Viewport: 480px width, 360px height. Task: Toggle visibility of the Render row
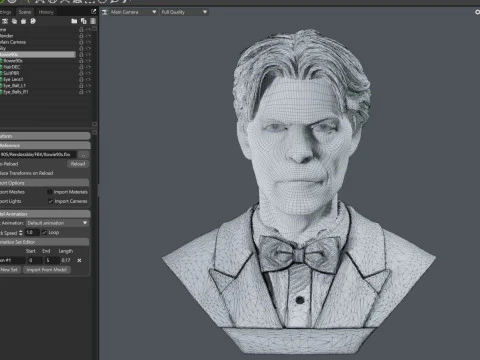pos(88,36)
